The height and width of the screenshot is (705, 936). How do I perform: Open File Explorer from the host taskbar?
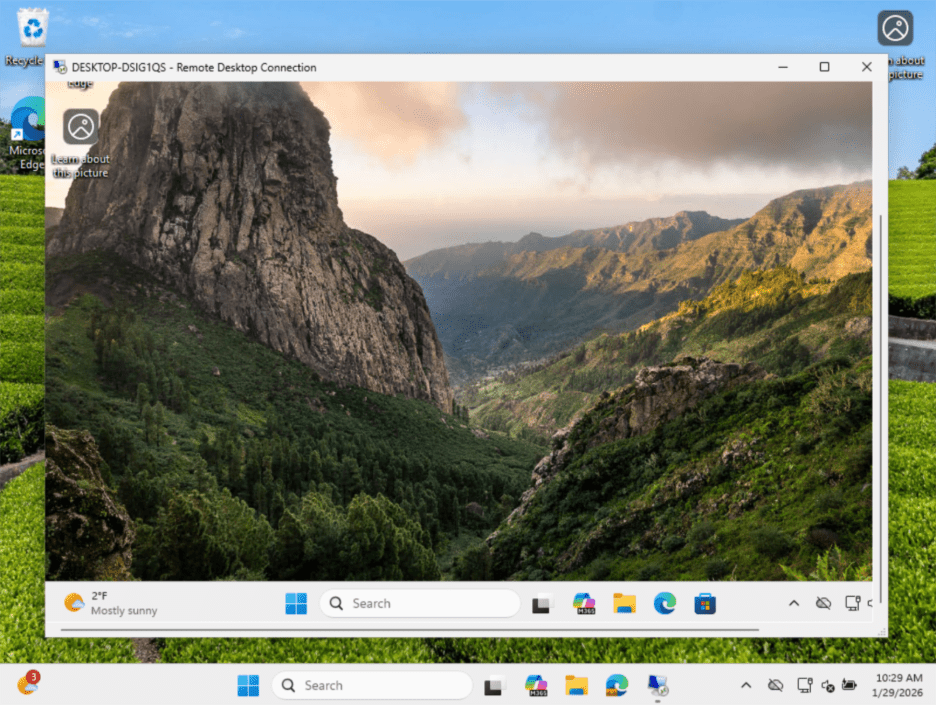tap(576, 686)
